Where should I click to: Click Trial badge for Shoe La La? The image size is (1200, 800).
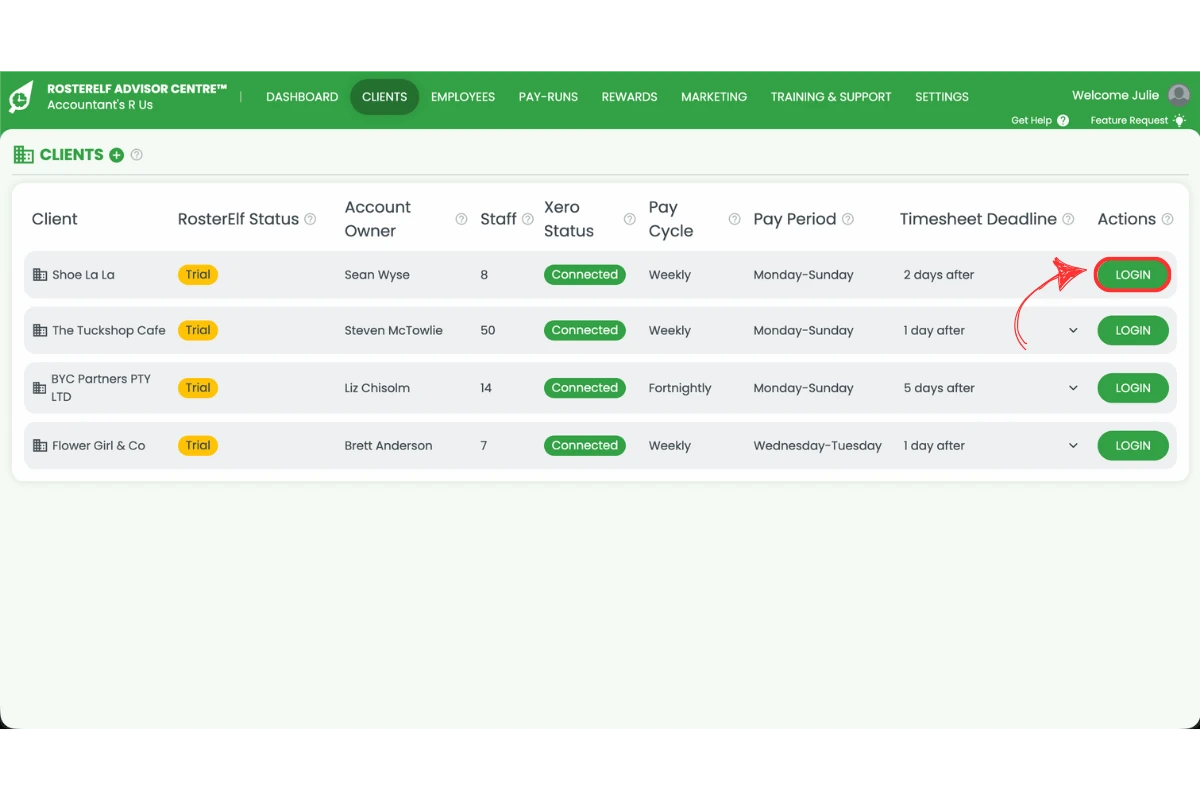[x=198, y=274]
